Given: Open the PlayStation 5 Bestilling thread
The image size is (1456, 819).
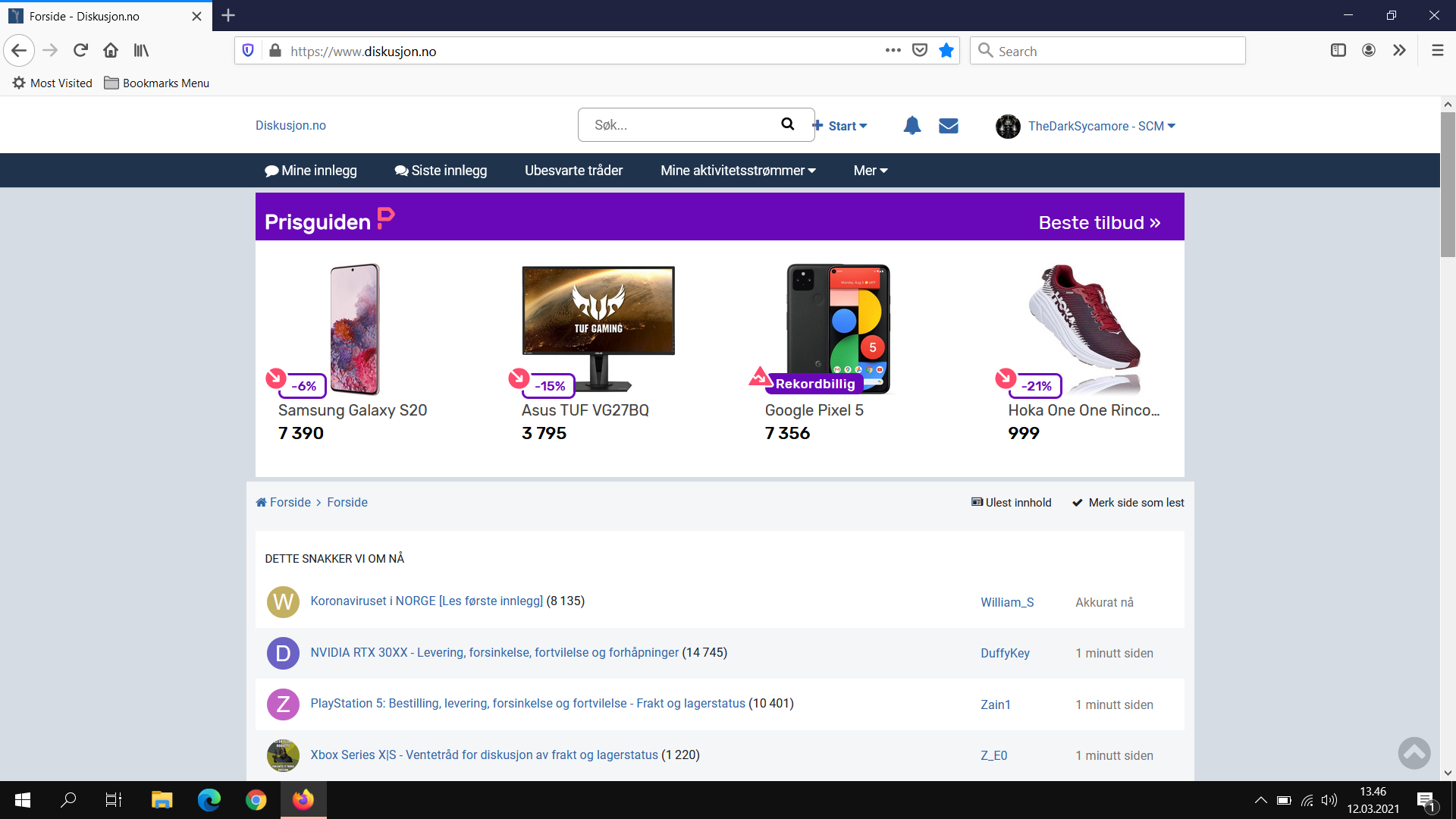Looking at the screenshot, I should pos(528,703).
